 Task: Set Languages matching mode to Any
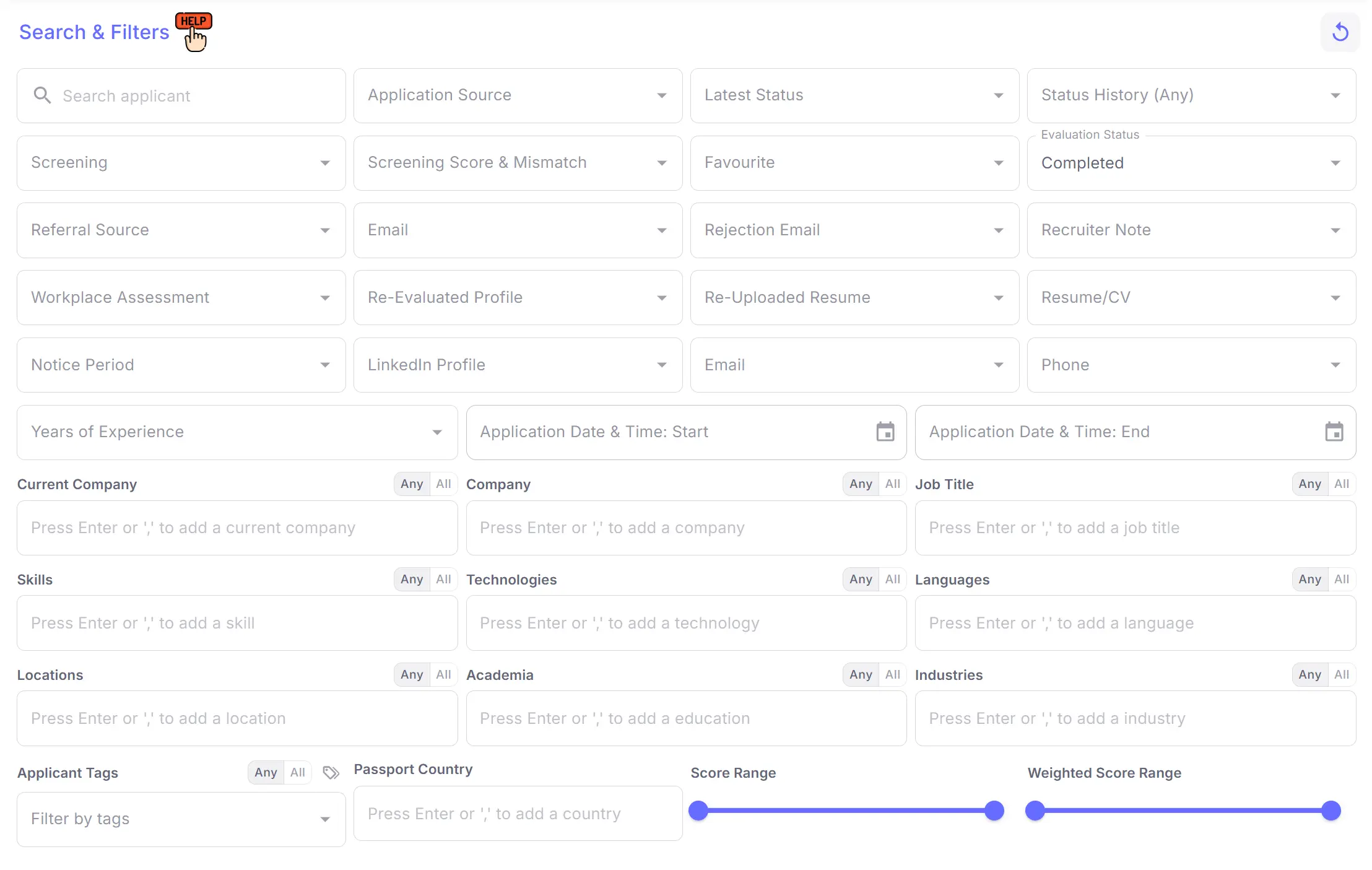click(x=1310, y=579)
